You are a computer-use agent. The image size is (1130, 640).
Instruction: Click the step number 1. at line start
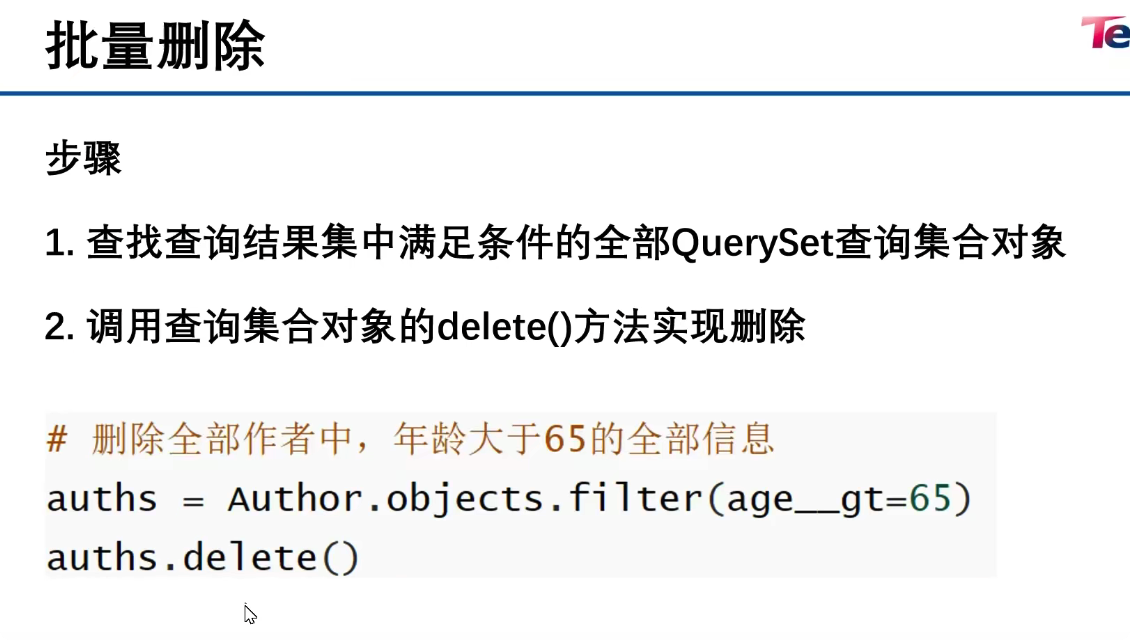click(x=60, y=243)
